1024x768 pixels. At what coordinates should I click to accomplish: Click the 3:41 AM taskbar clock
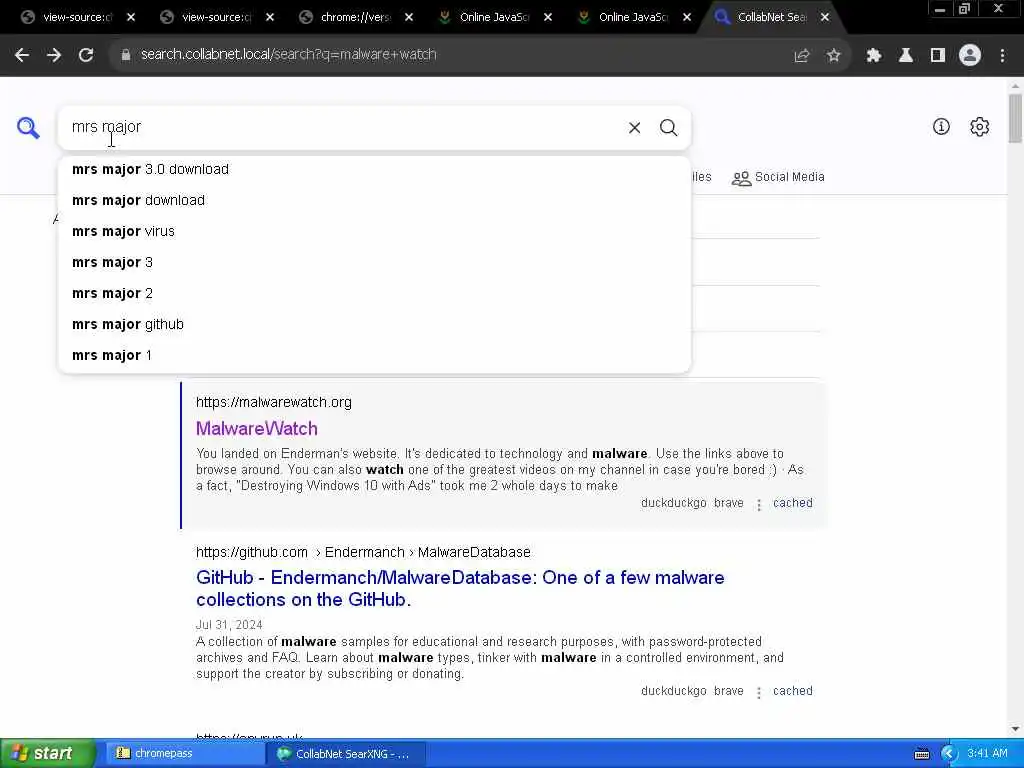pos(987,754)
